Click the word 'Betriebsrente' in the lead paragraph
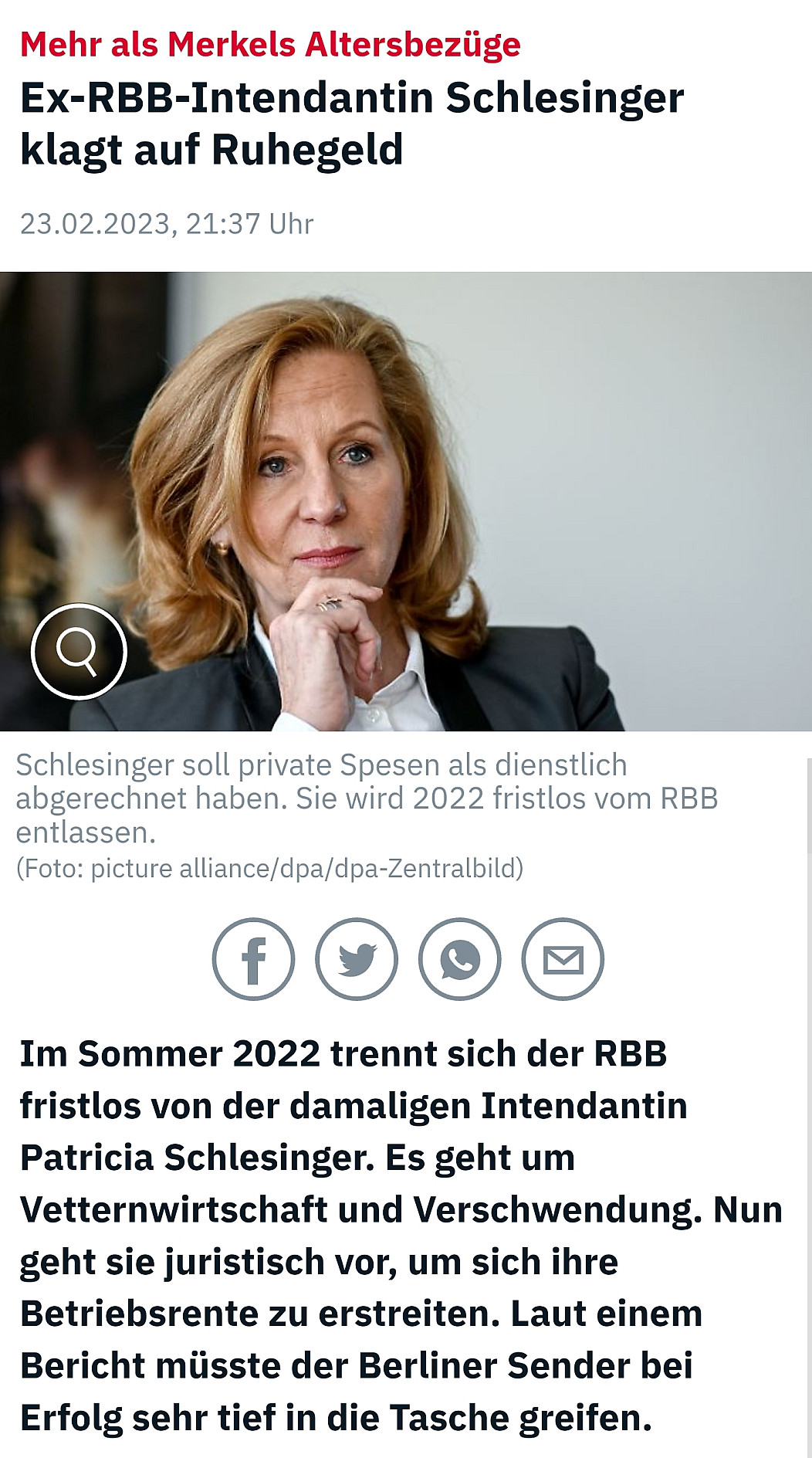Image resolution: width=812 pixels, height=1458 pixels. [139, 1314]
